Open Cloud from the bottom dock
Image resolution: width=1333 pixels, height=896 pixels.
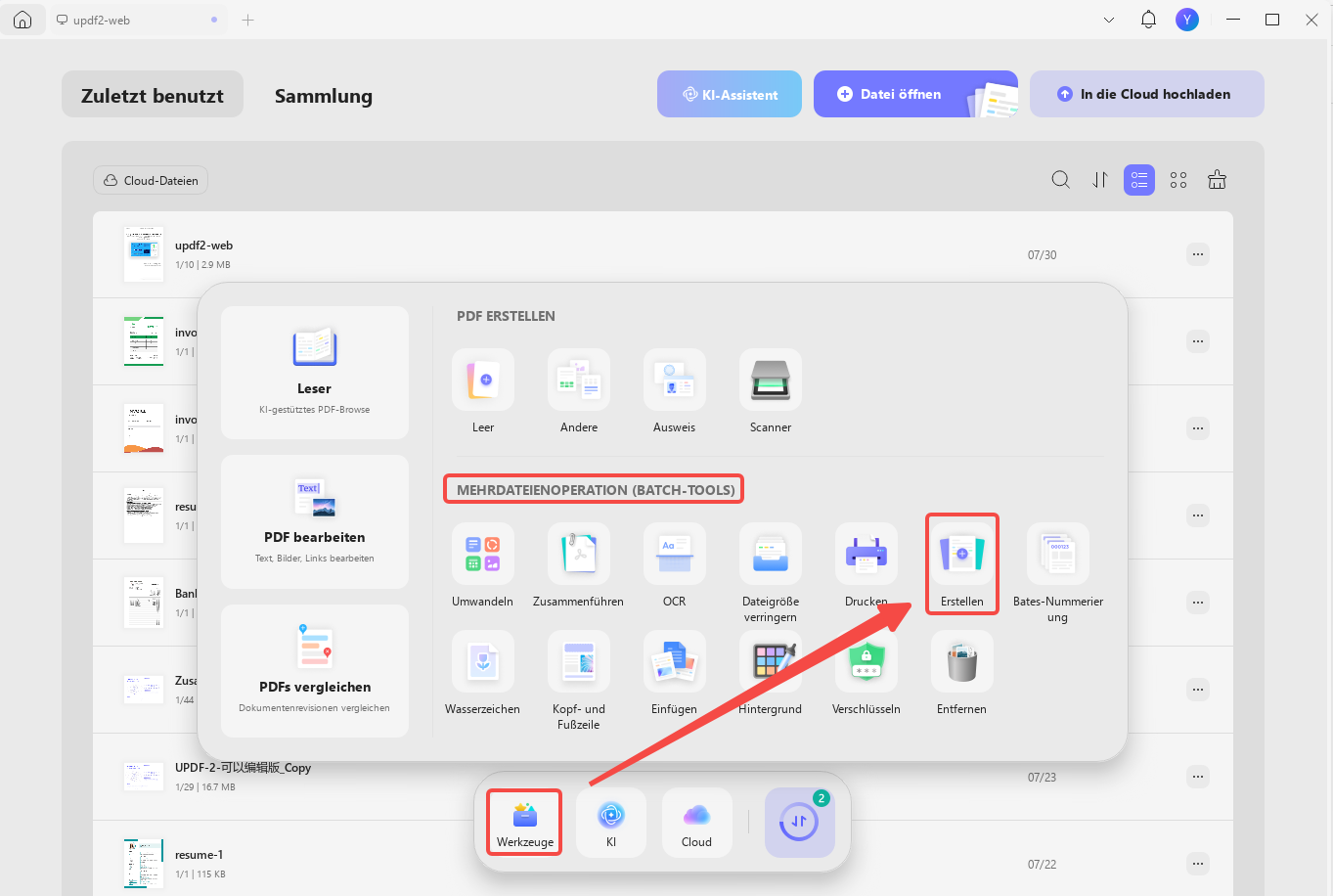tap(697, 823)
